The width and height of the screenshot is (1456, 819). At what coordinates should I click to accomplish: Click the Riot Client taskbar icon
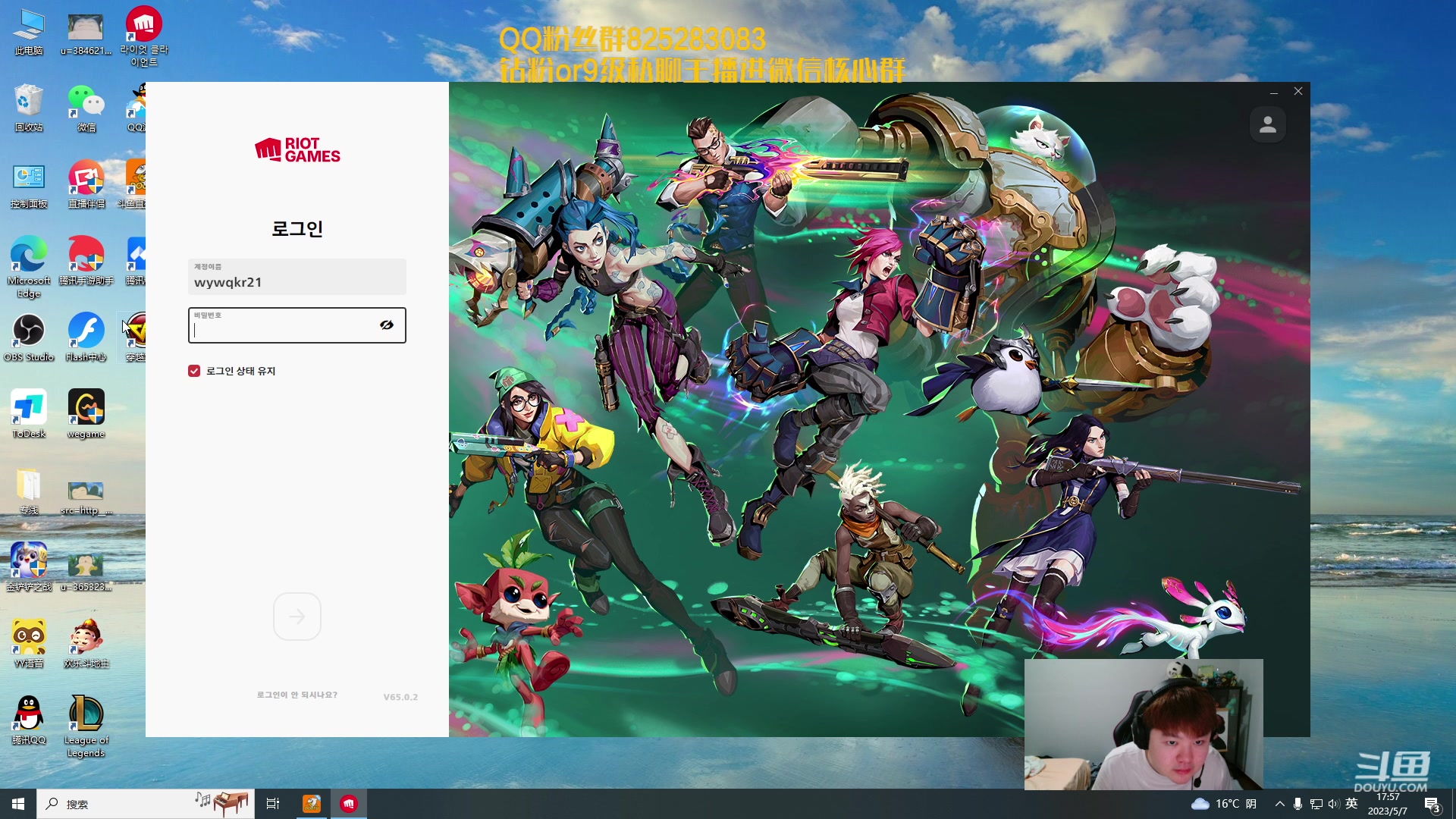[349, 804]
